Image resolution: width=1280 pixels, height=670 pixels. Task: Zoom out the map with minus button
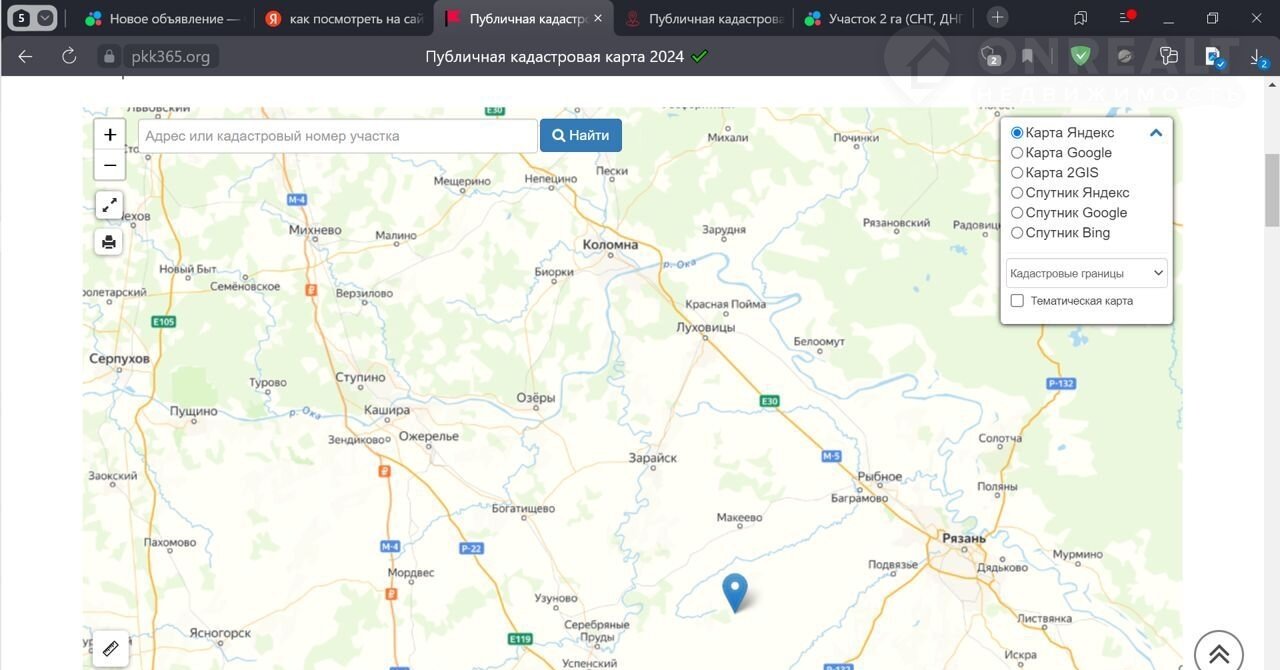pyautogui.click(x=110, y=165)
